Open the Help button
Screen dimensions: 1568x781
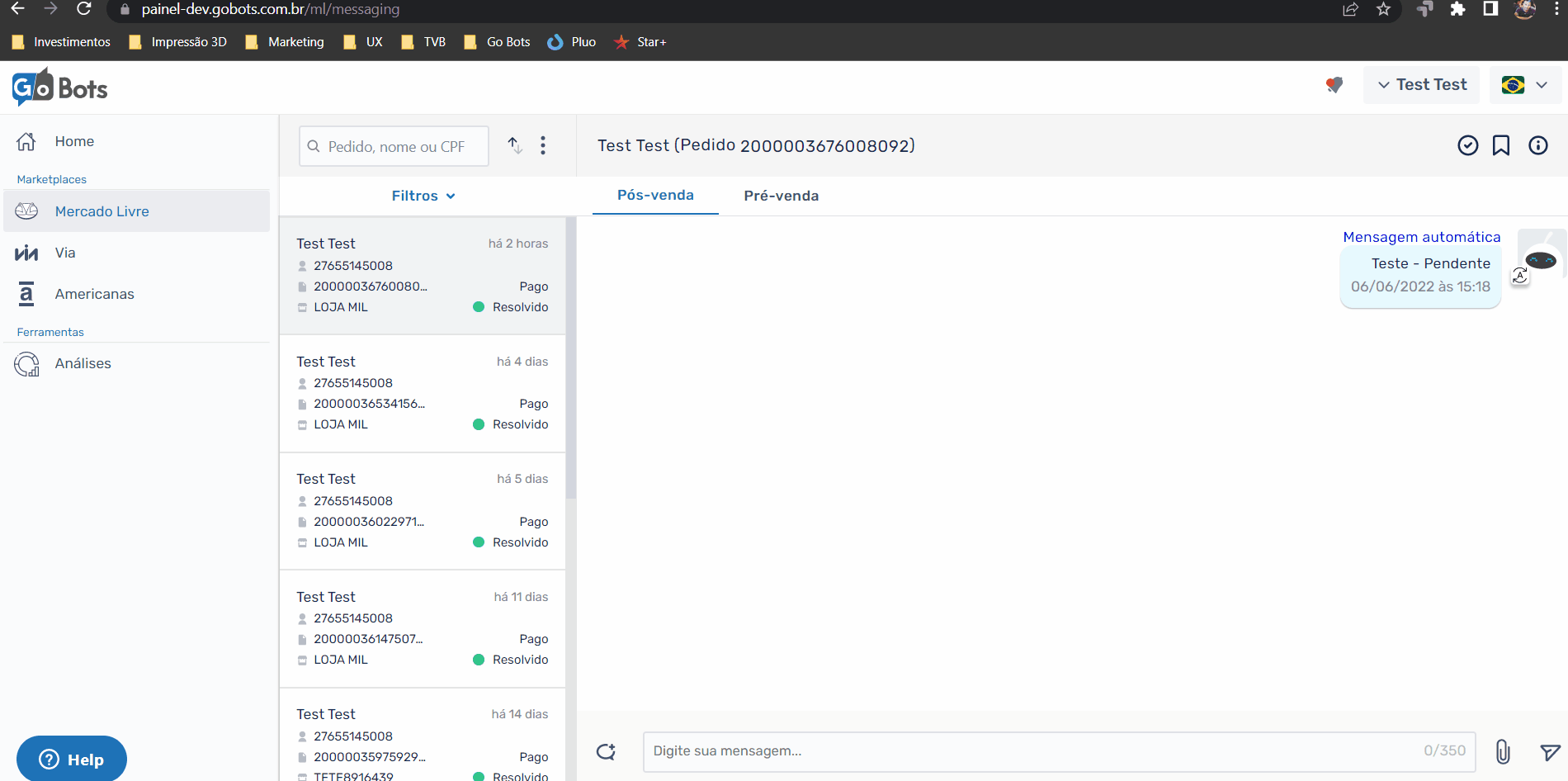tap(72, 759)
